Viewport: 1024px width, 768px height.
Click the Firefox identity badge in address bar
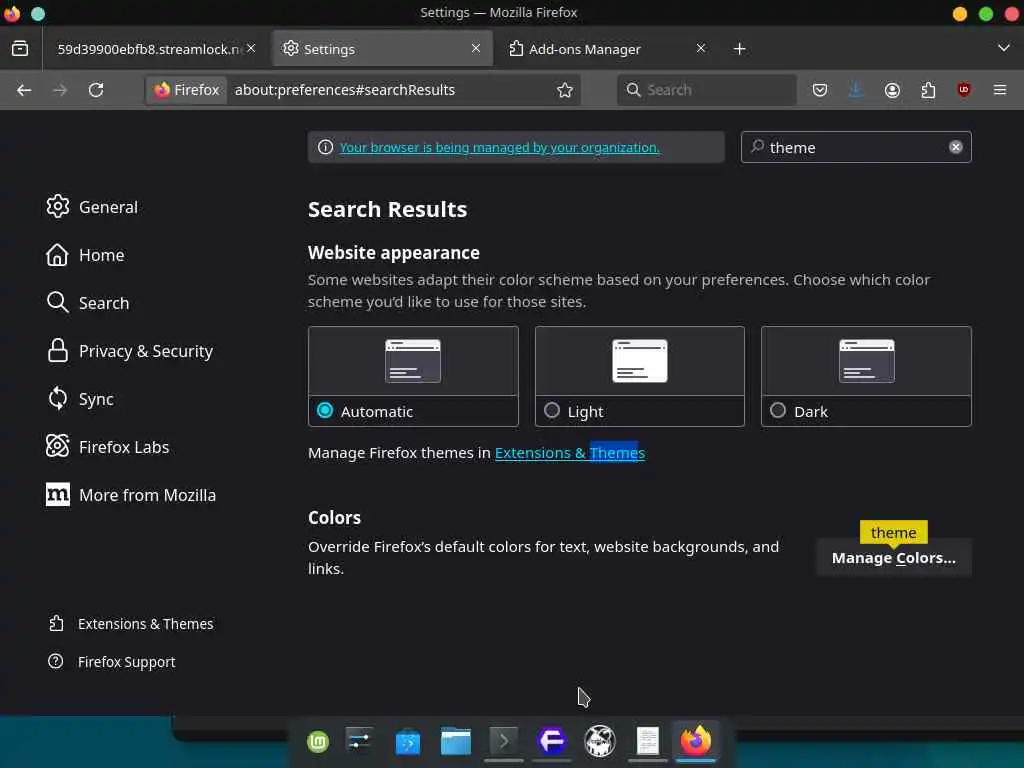coord(187,90)
